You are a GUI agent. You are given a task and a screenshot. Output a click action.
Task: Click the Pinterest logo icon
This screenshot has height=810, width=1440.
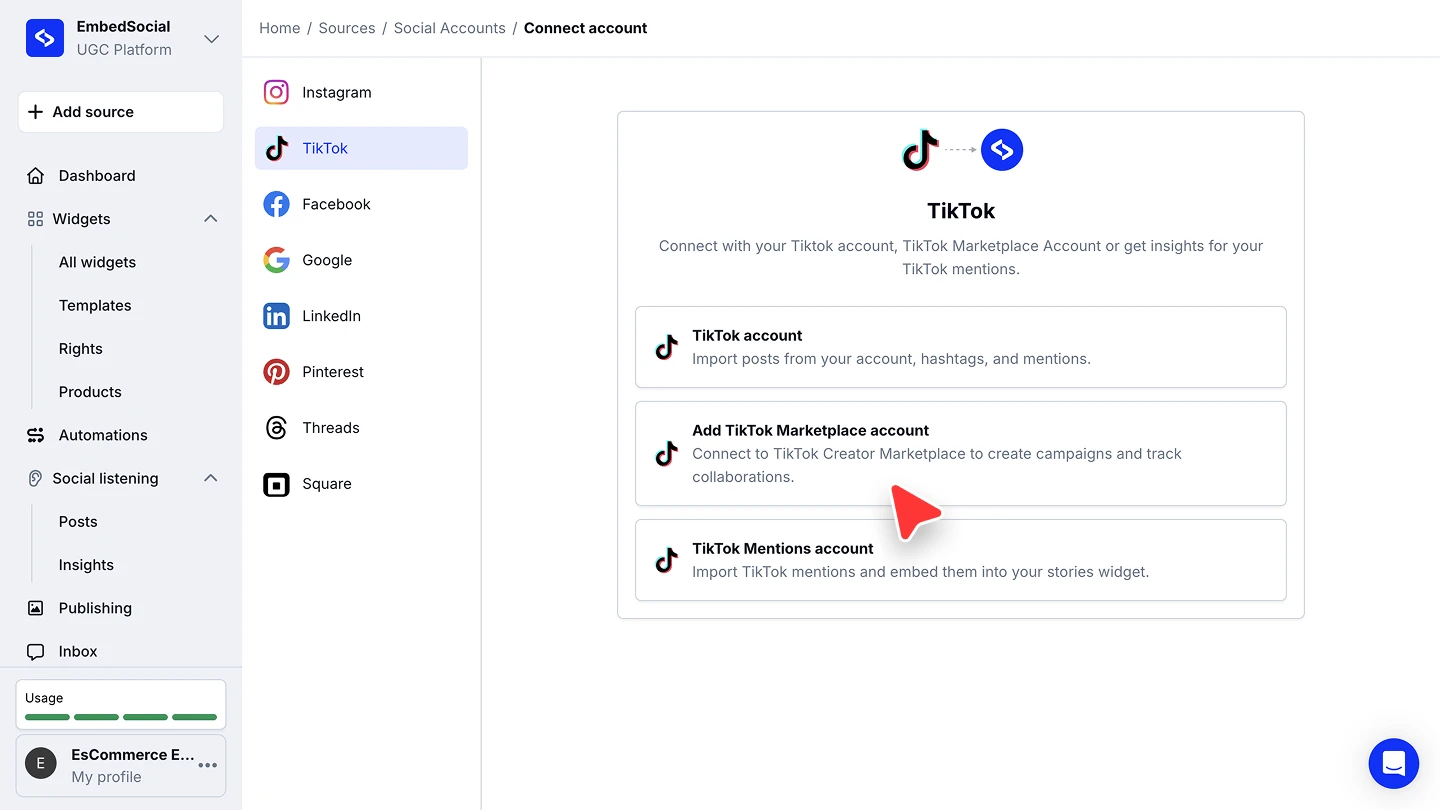[276, 372]
